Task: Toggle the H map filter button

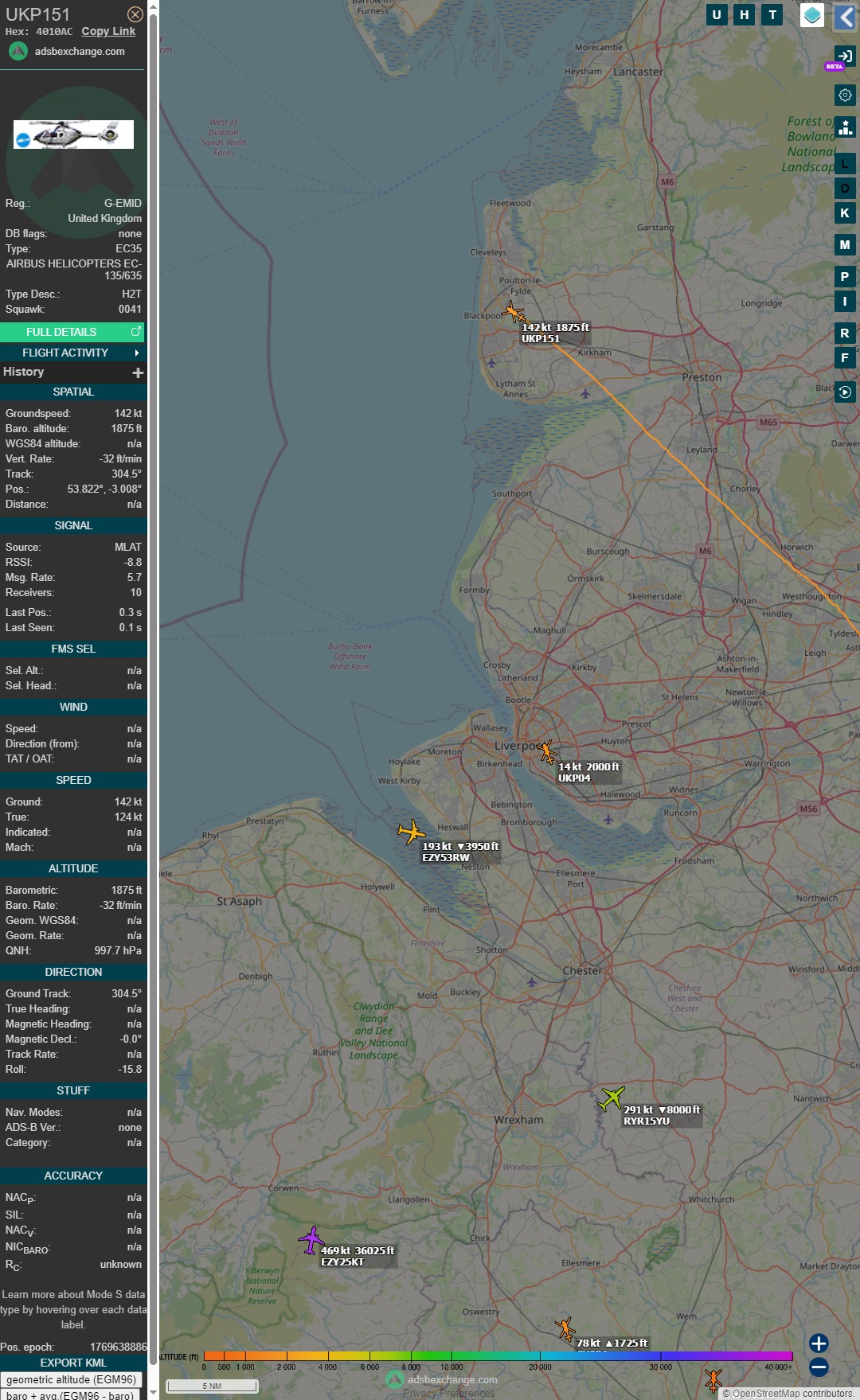Action: pos(745,15)
